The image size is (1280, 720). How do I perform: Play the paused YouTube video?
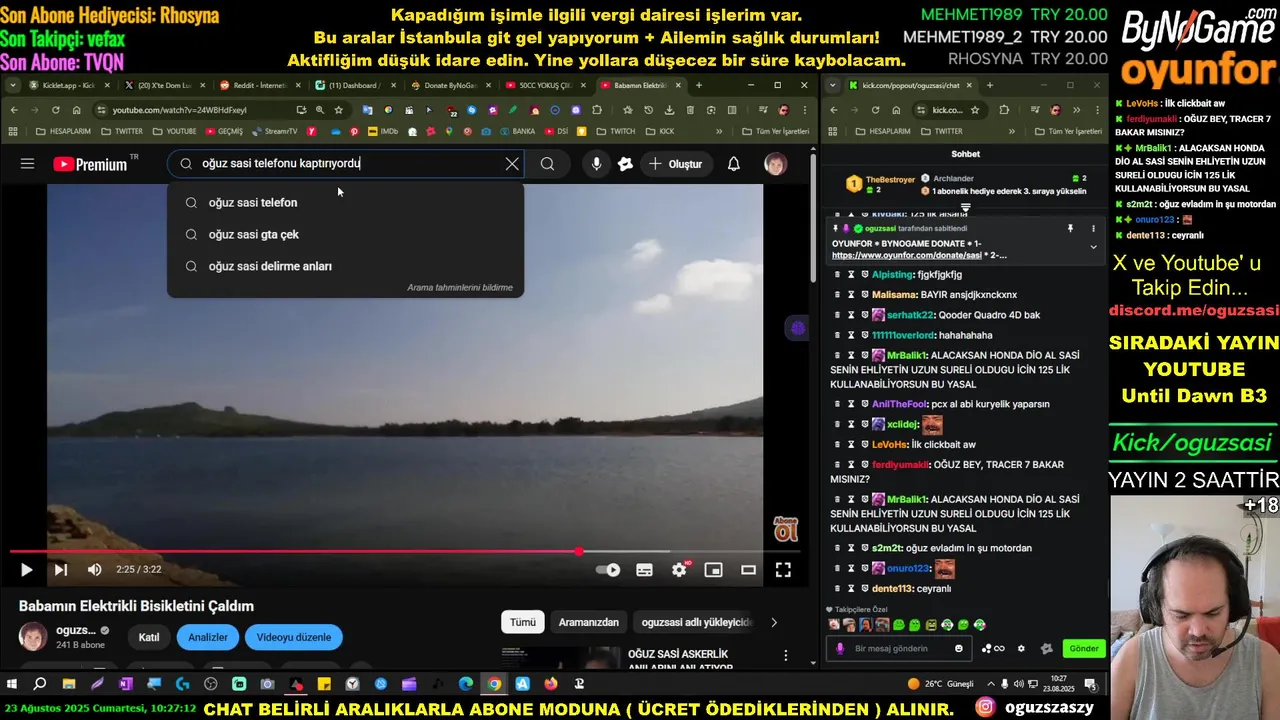pyautogui.click(x=26, y=569)
